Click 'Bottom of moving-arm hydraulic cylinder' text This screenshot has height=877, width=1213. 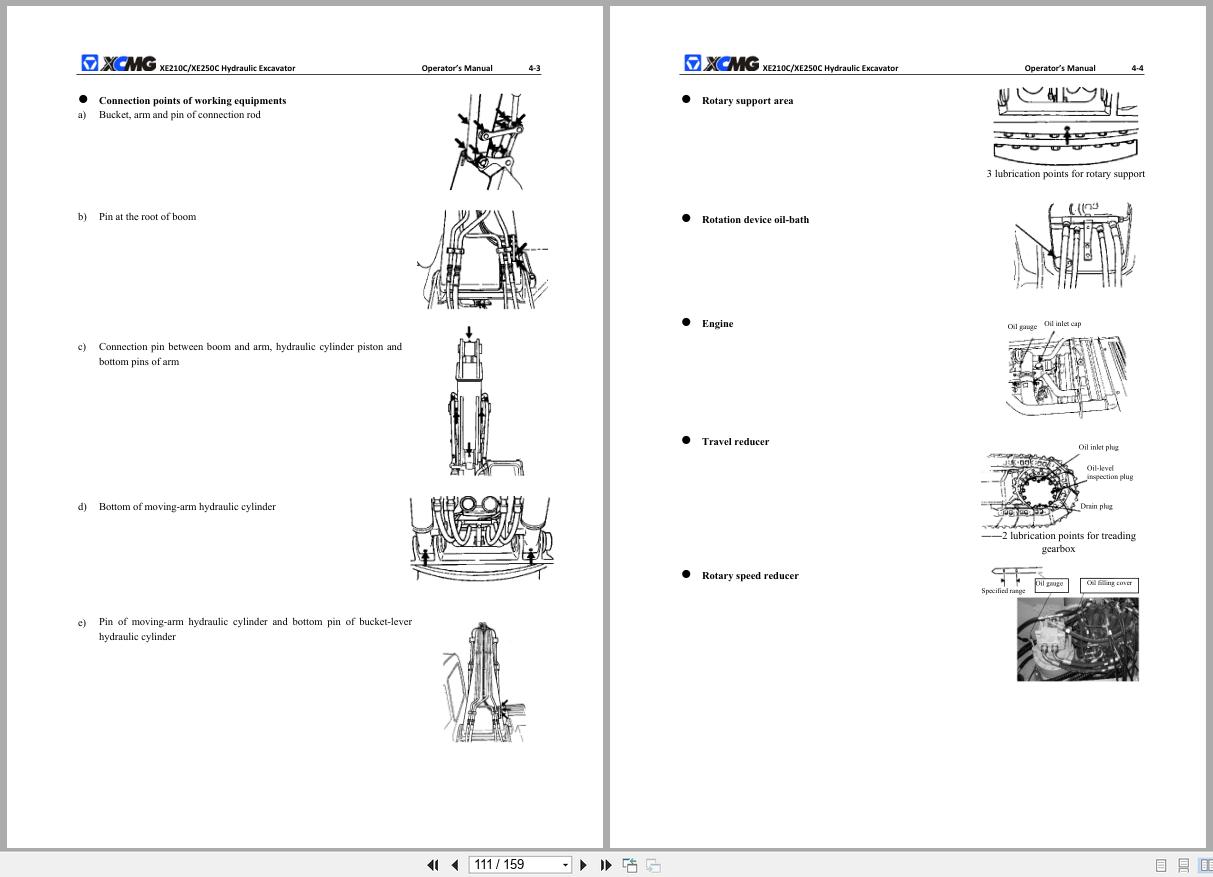click(187, 507)
